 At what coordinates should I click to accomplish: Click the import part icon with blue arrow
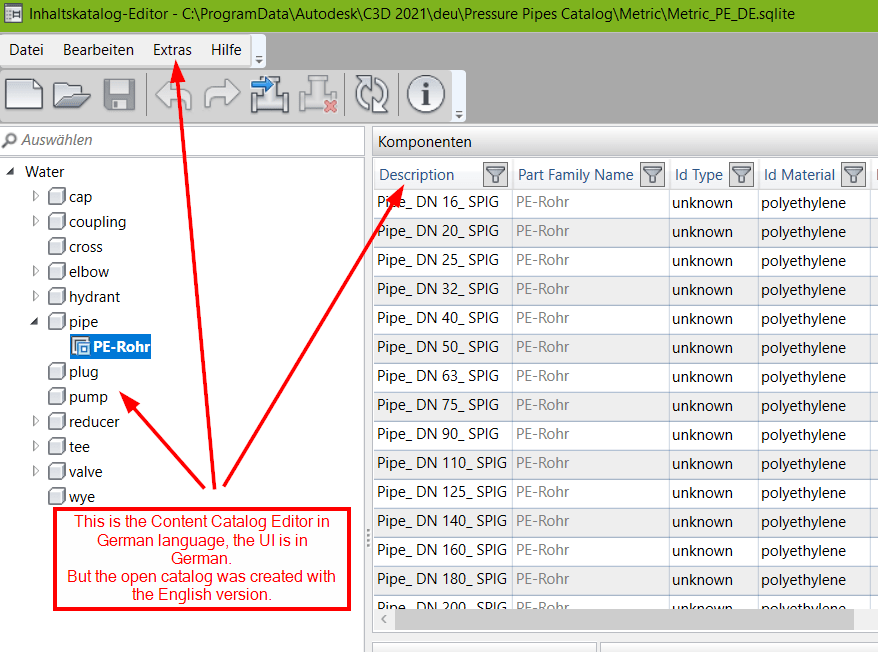pyautogui.click(x=269, y=94)
